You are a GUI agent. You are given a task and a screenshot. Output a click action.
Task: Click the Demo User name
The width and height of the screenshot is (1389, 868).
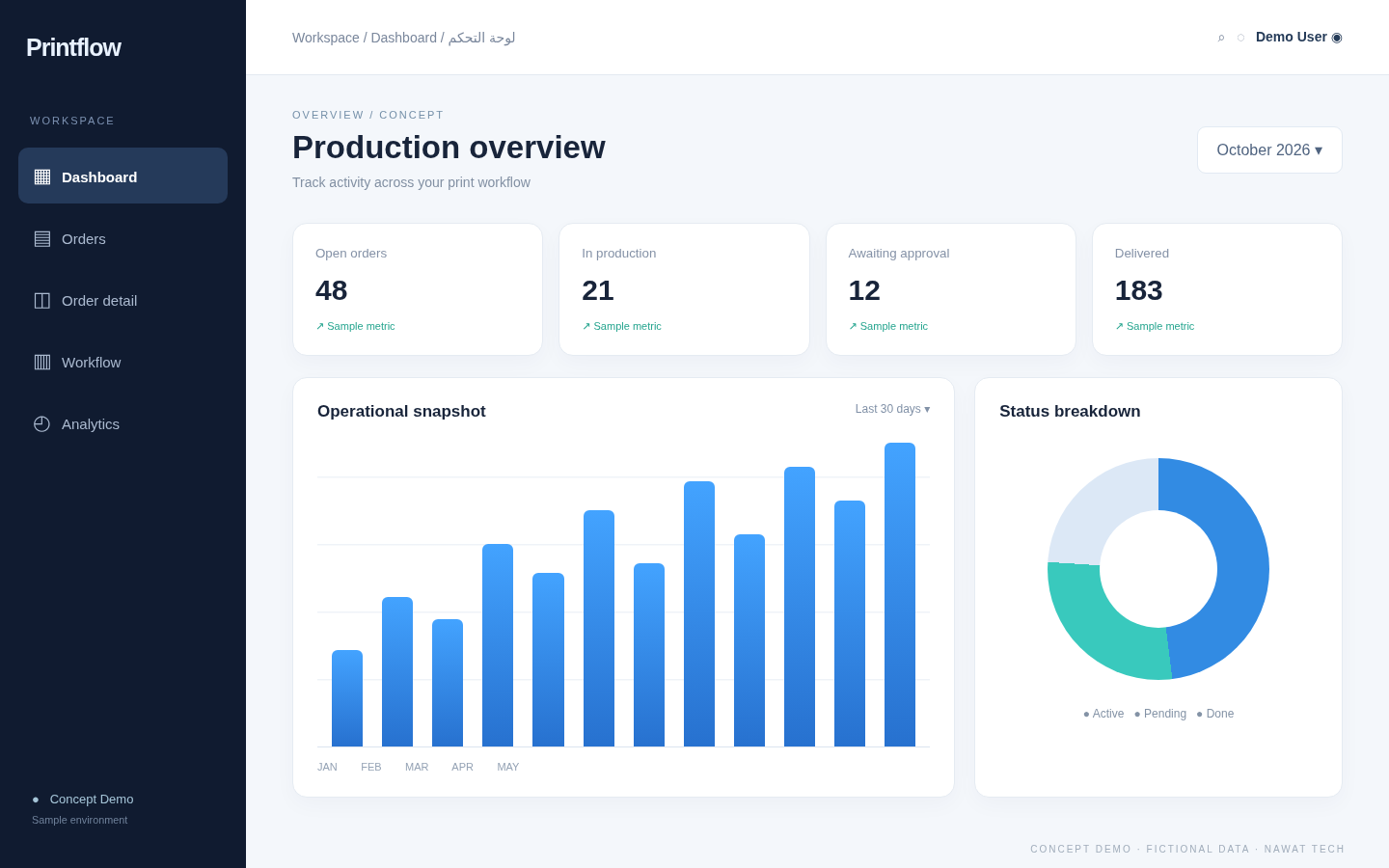[1292, 37]
